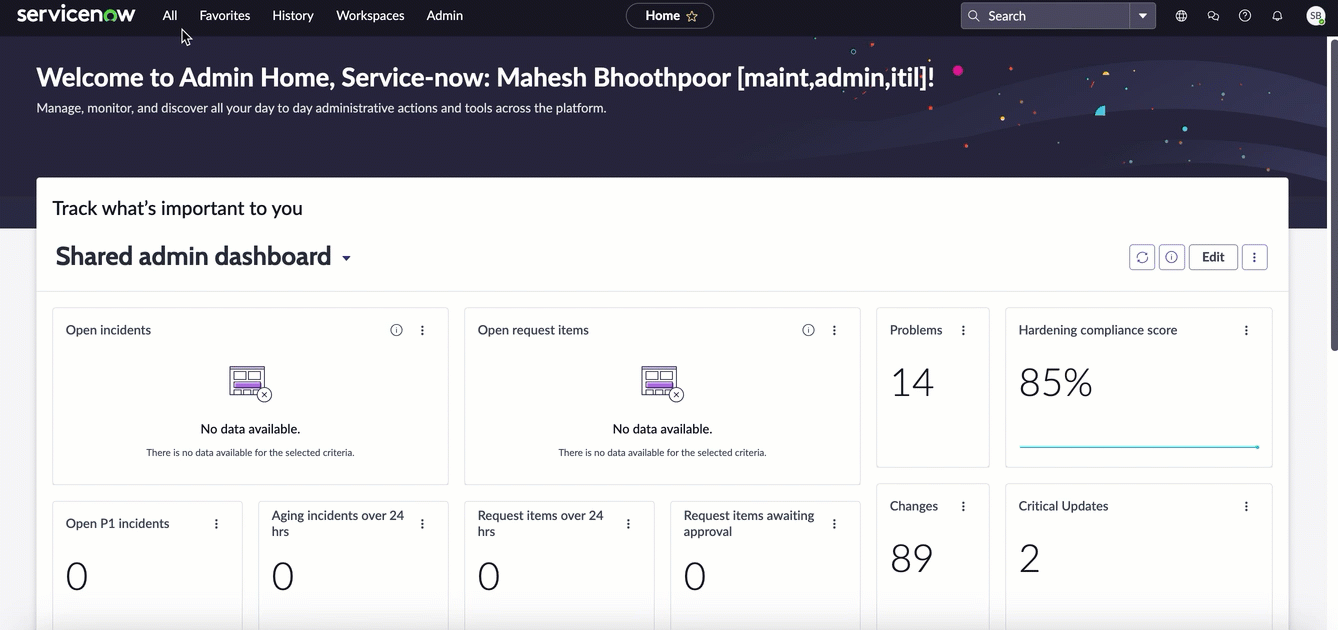This screenshot has width=1338, height=630.
Task: Click the Home pill button
Action: coord(670,16)
